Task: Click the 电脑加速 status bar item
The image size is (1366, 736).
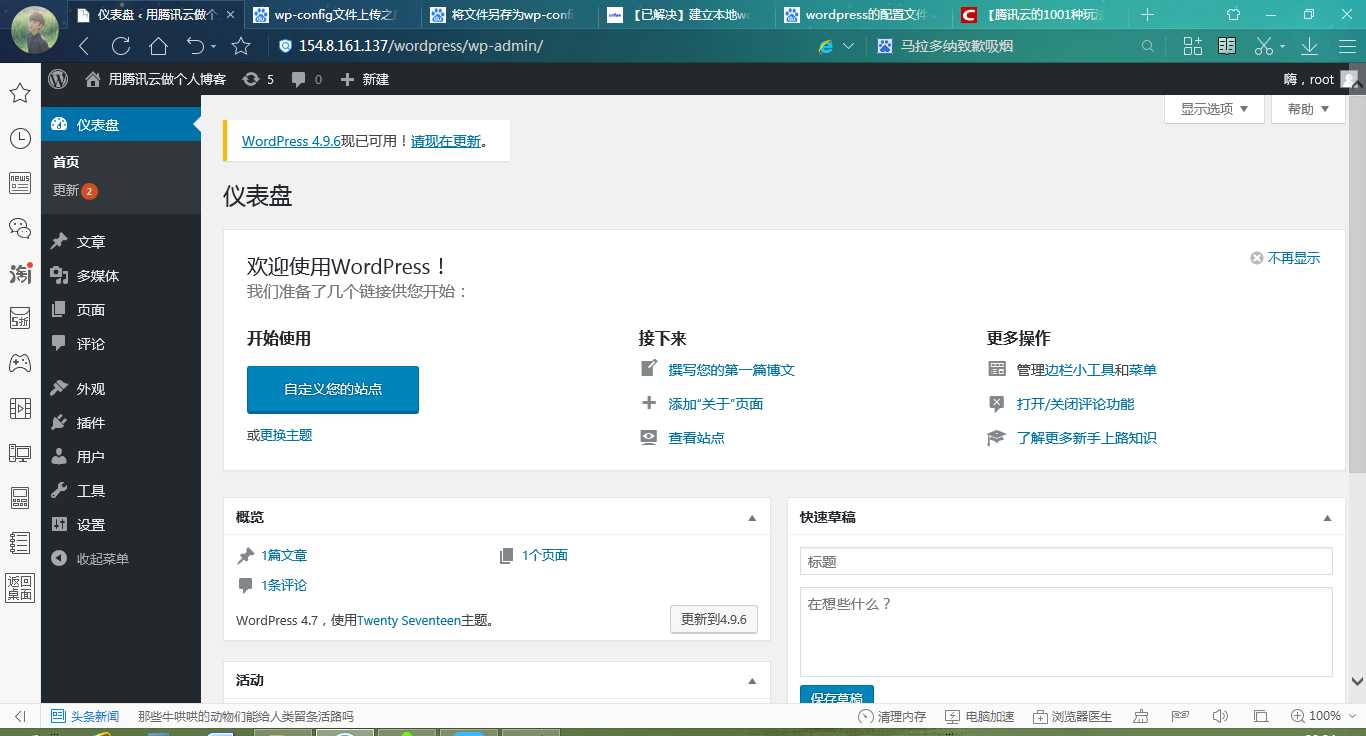Action: point(979,716)
